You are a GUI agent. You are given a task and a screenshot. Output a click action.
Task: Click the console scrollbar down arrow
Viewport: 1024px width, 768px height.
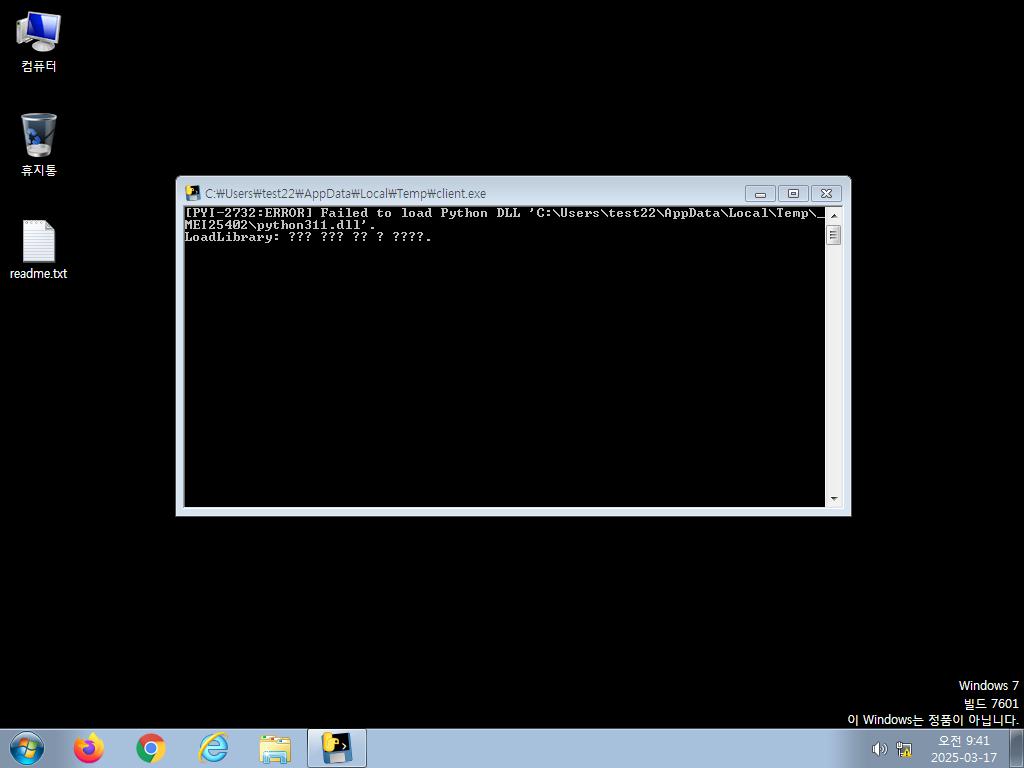coord(833,499)
